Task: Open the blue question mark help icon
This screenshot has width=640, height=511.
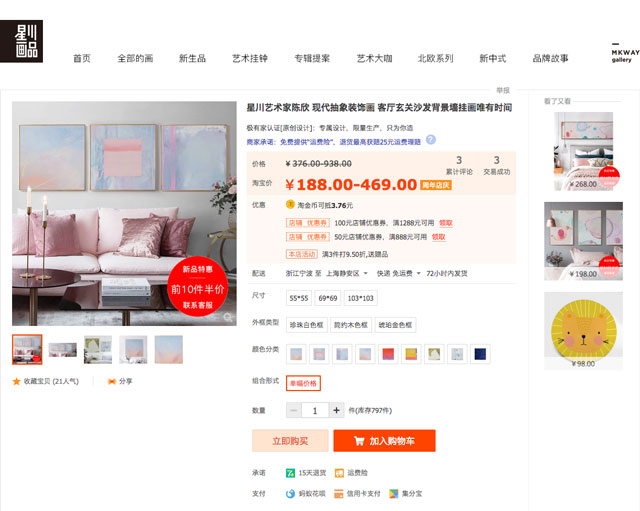Action: [431, 140]
